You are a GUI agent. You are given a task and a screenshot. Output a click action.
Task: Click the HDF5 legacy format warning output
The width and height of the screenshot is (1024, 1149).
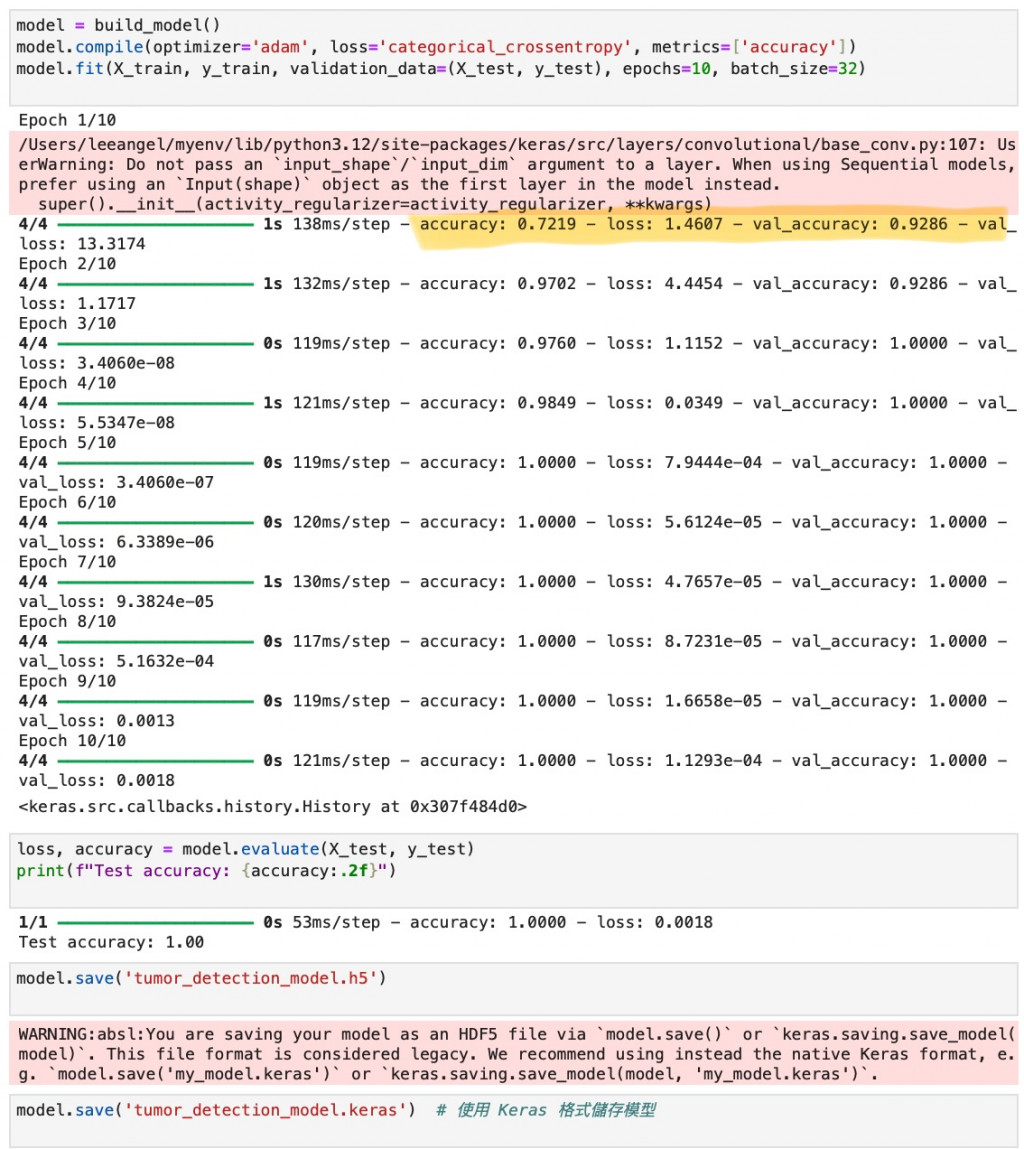[513, 1054]
